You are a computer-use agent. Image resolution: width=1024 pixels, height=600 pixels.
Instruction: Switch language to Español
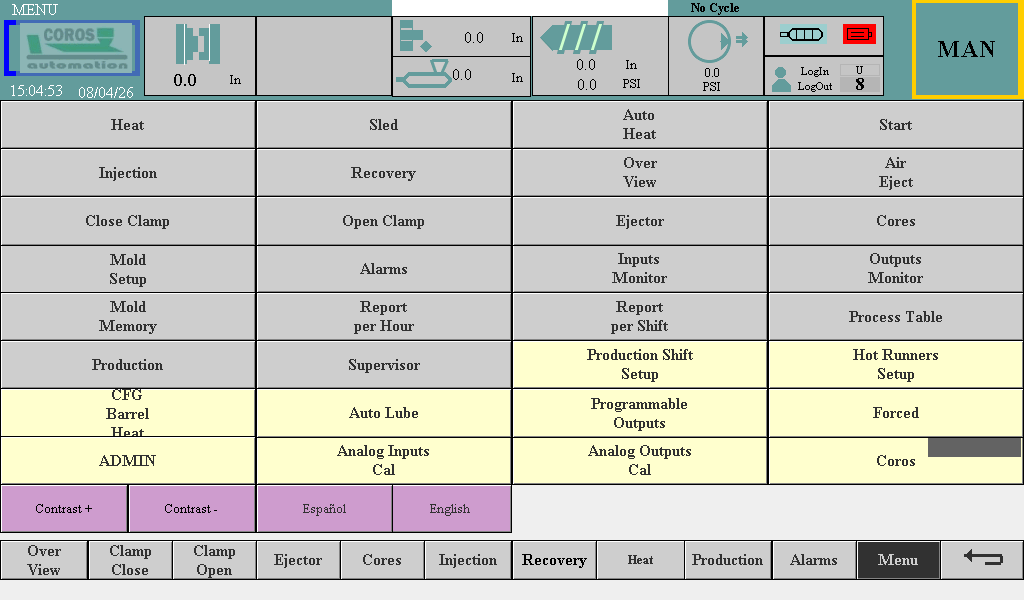pos(324,509)
